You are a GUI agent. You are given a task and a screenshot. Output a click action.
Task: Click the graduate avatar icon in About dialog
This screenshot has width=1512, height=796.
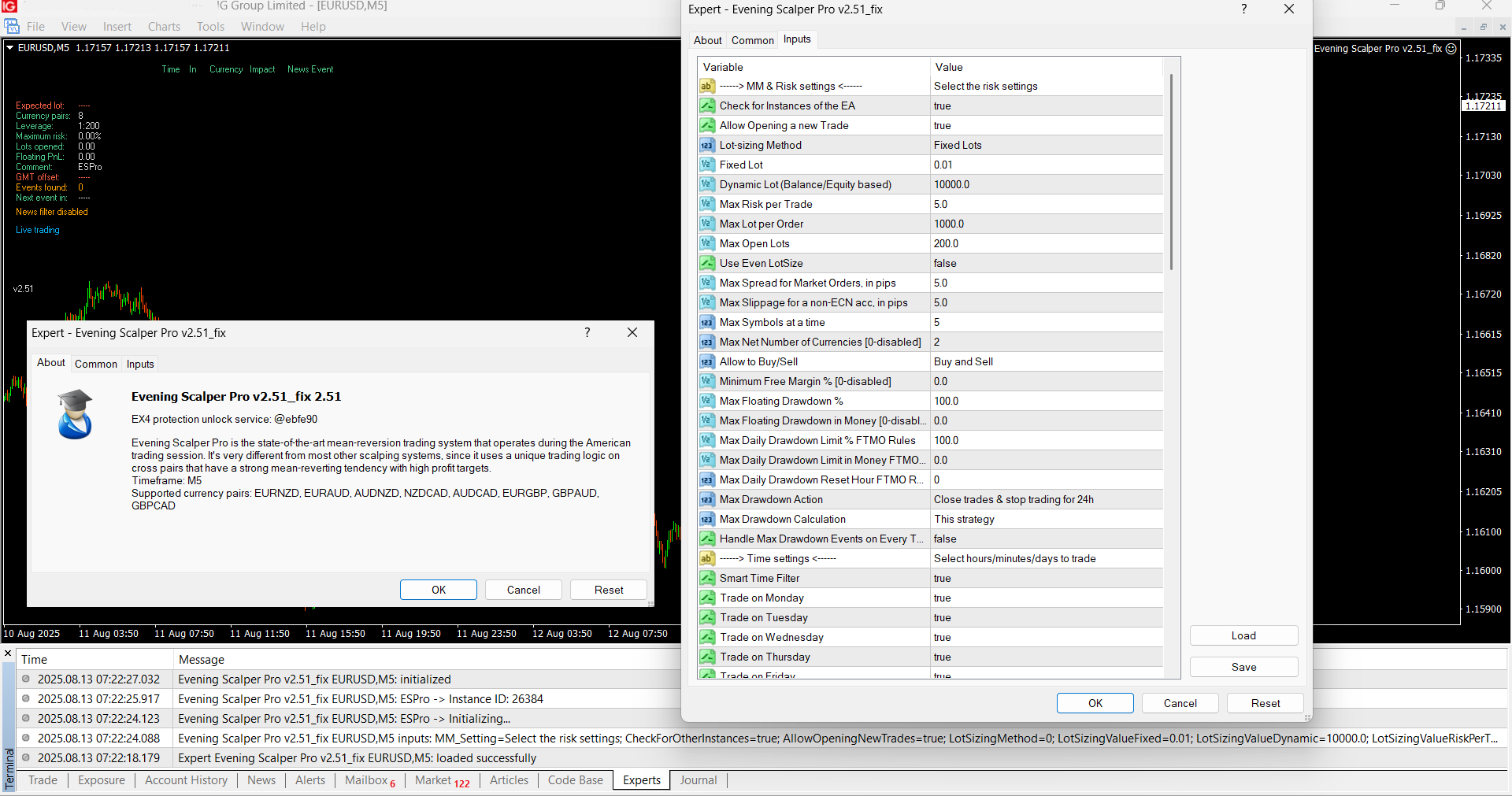pyautogui.click(x=76, y=414)
